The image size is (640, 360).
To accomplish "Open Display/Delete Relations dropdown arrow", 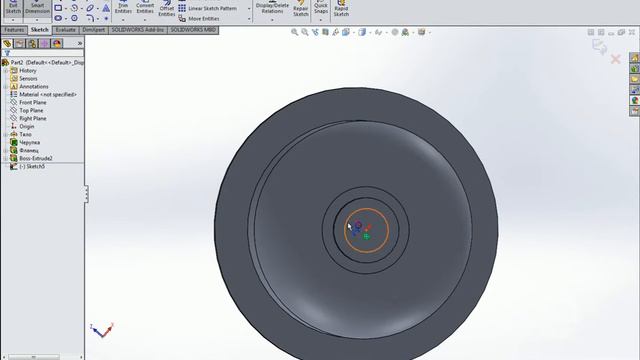I will tap(272, 20).
